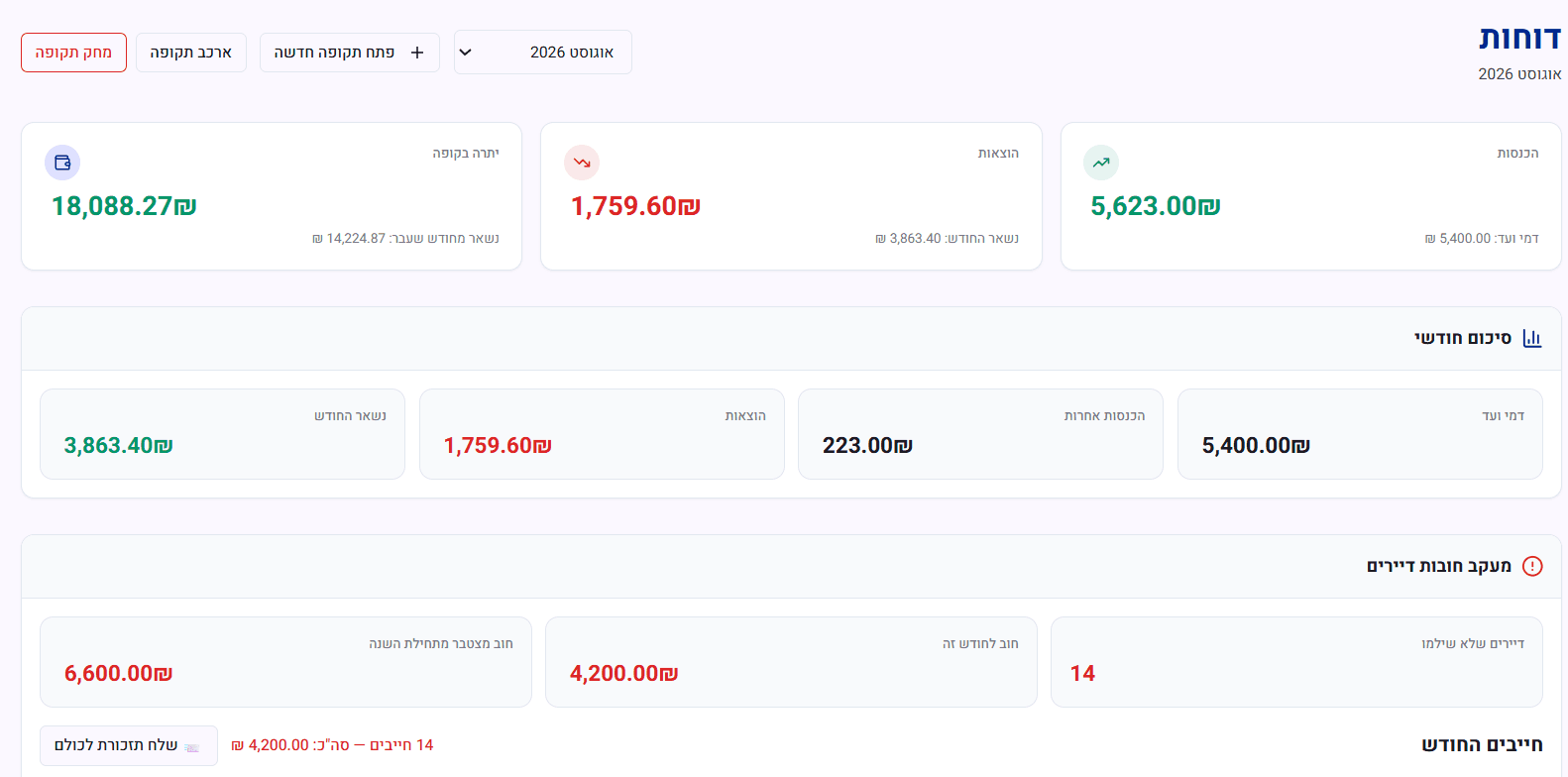Screen dimensions: 1568x777
Task: Click the bar chart icon beside סיכום חודשי
Action: pyautogui.click(x=1532, y=338)
